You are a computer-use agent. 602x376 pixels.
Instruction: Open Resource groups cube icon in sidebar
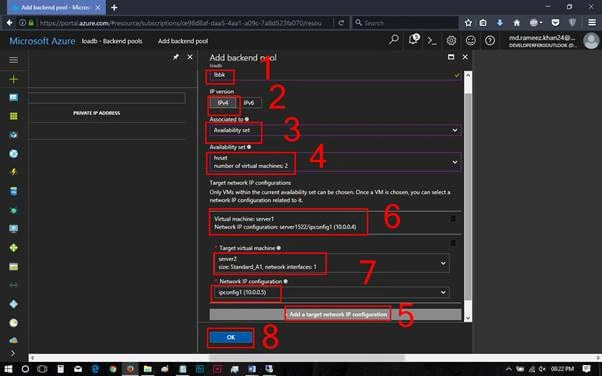coord(13,135)
